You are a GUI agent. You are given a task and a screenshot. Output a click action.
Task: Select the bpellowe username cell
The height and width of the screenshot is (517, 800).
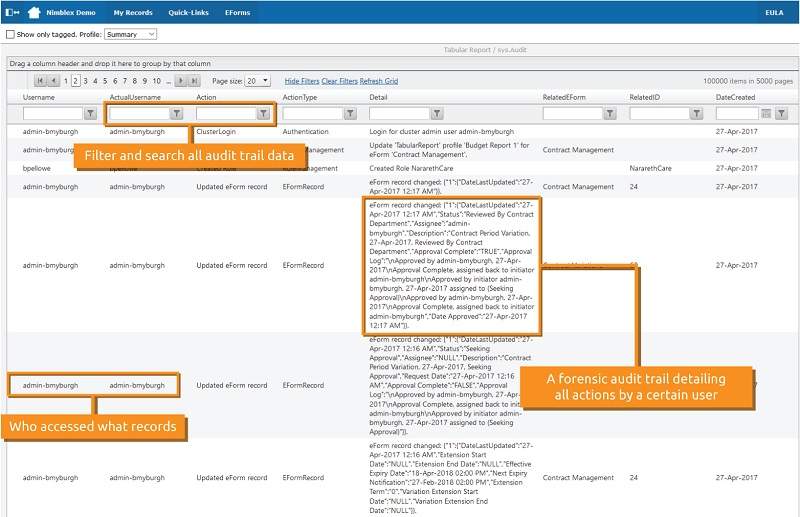pyautogui.click(x=37, y=168)
